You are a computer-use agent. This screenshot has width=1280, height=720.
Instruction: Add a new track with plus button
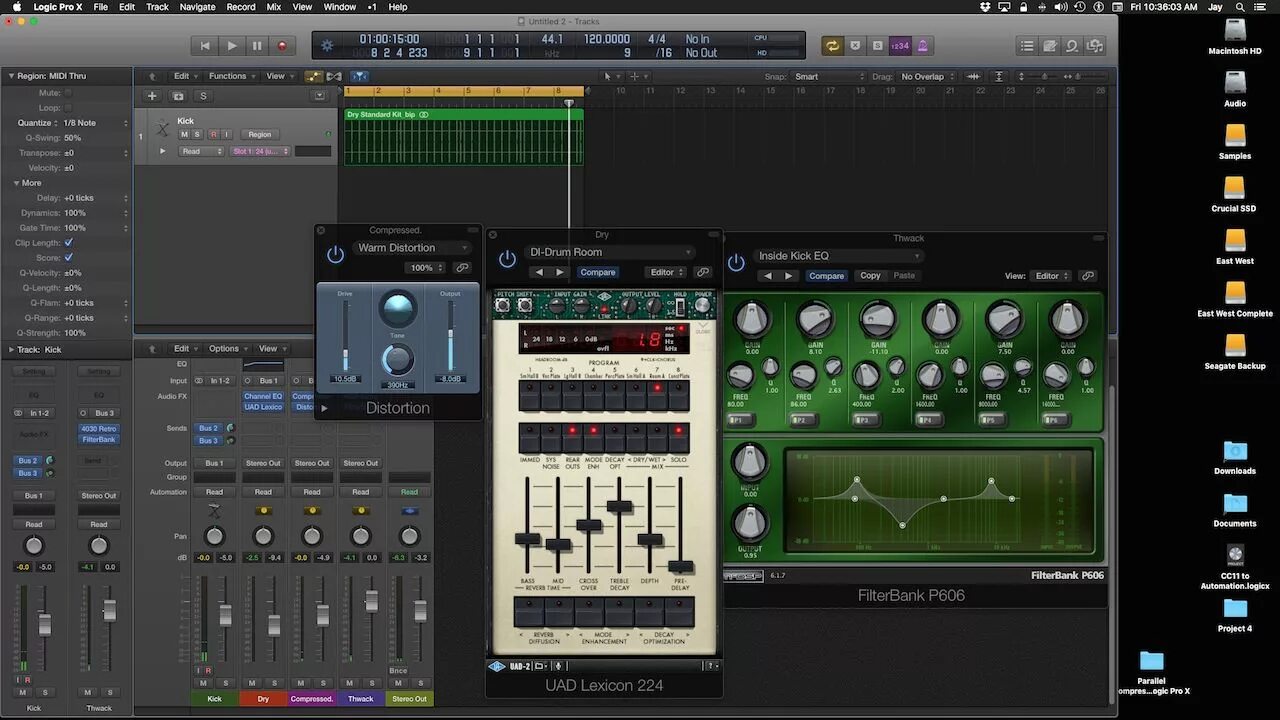click(152, 96)
